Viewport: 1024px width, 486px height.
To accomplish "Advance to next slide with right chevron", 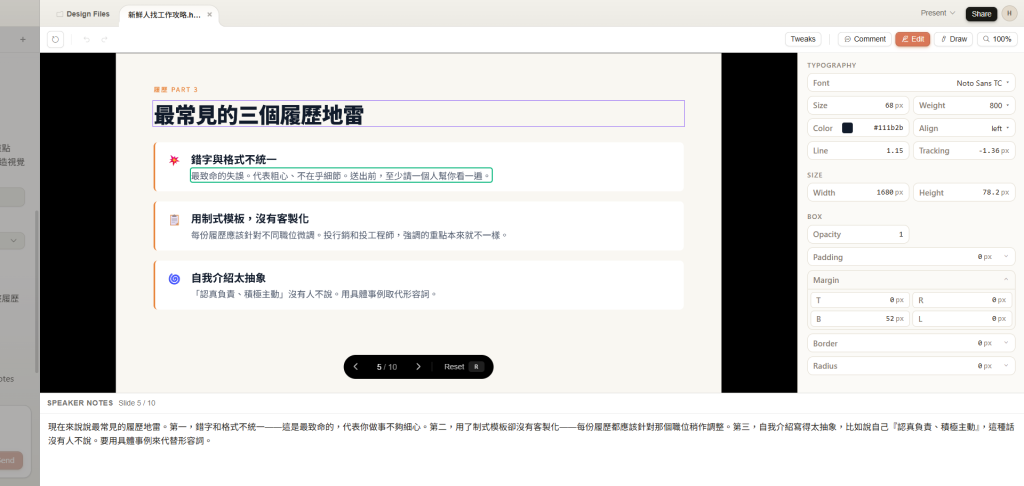I will pyautogui.click(x=418, y=367).
